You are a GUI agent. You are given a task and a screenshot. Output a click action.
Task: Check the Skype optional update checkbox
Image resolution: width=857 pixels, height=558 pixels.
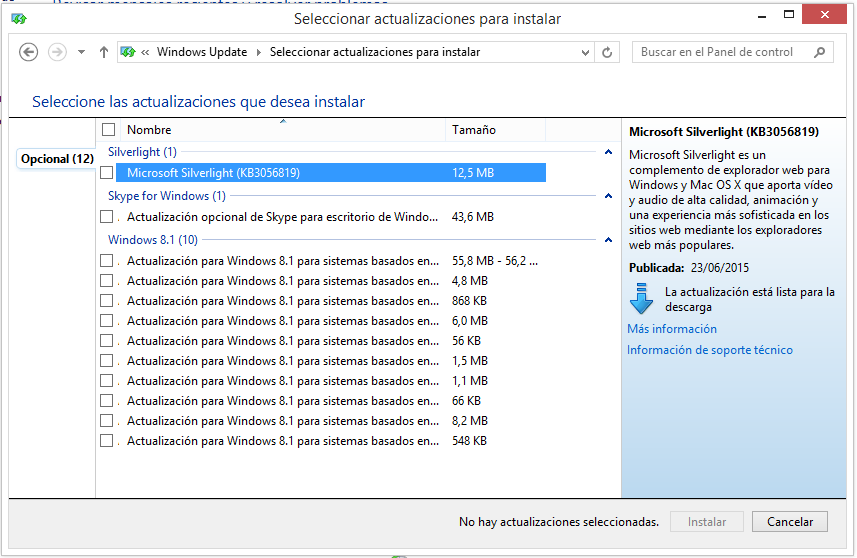pos(107,217)
